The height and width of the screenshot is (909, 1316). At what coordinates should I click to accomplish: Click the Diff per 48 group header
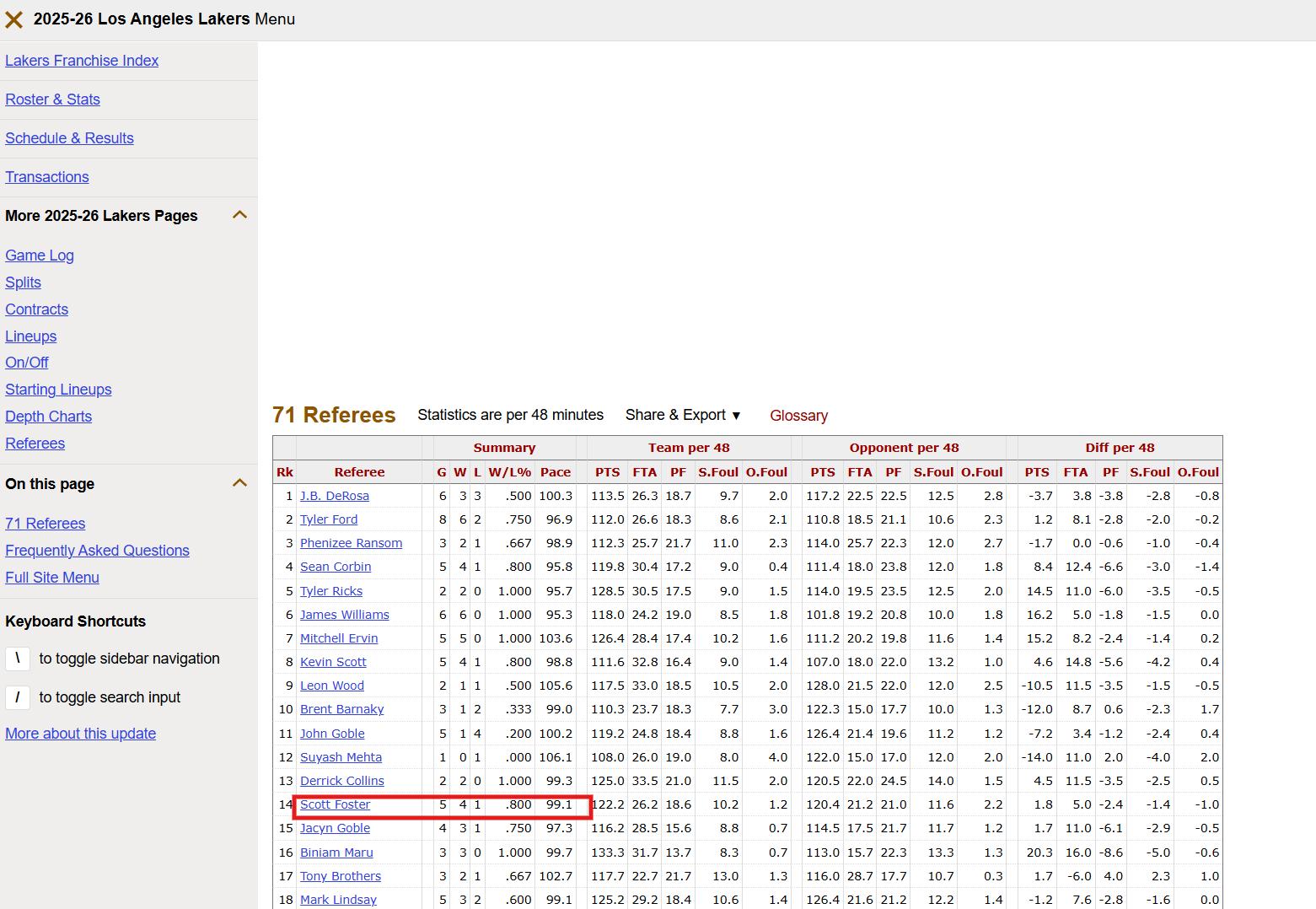tap(1120, 448)
